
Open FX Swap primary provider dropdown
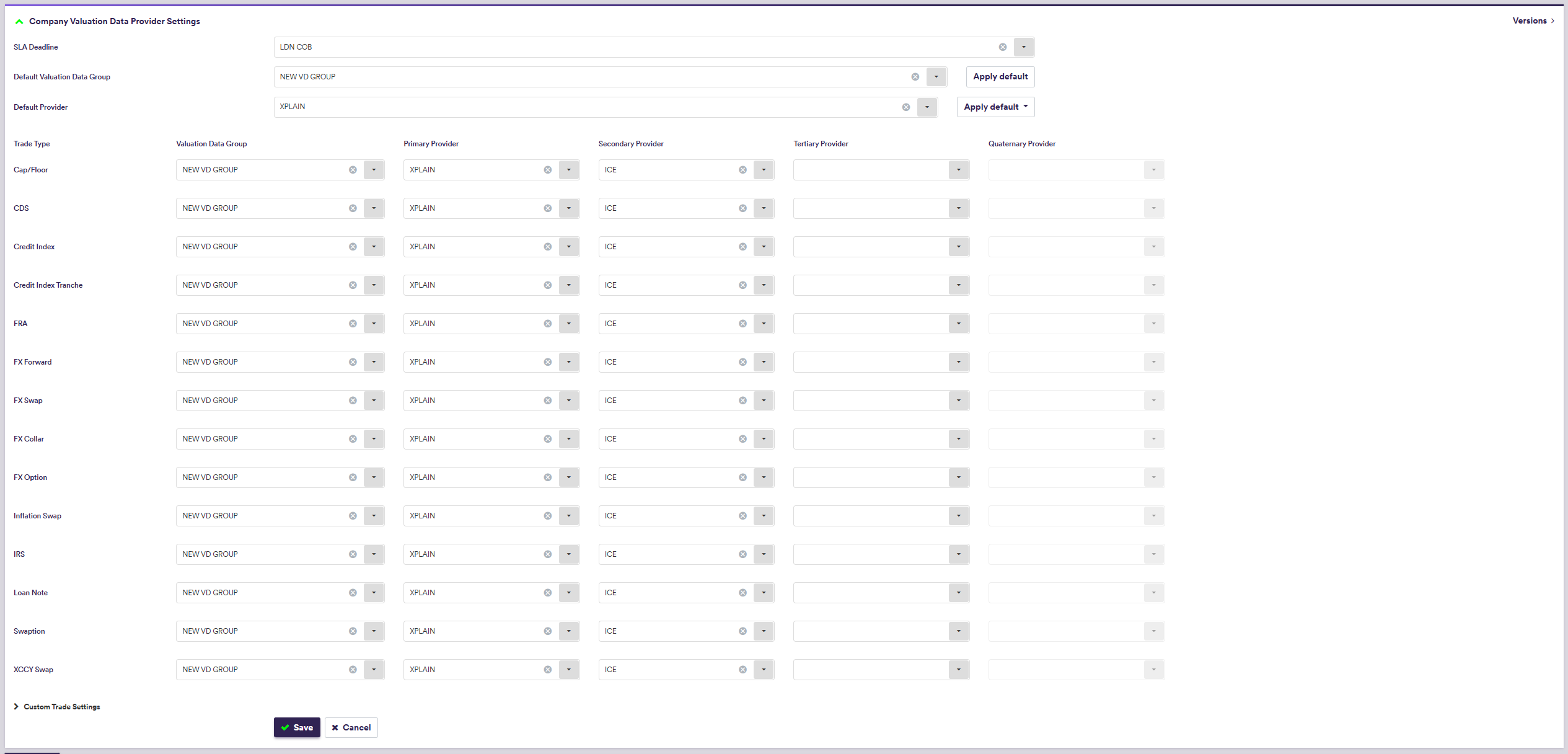click(x=568, y=401)
